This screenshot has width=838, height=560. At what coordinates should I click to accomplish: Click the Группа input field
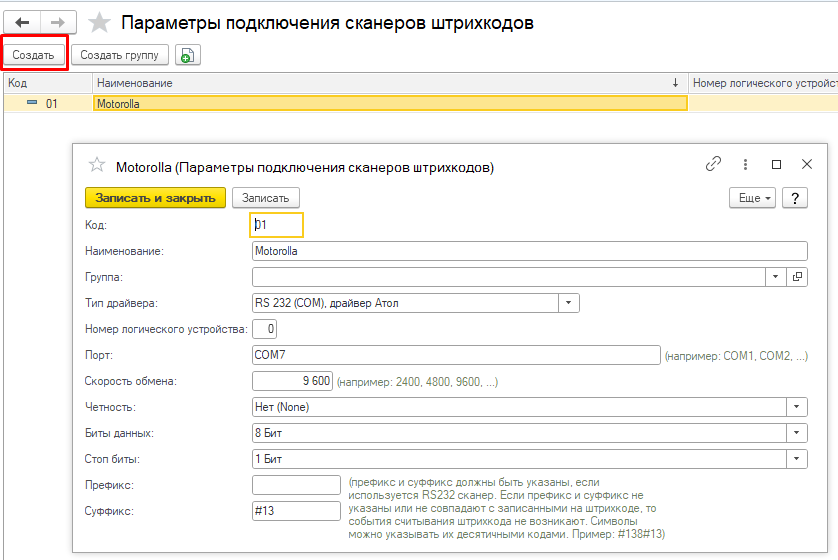(509, 277)
